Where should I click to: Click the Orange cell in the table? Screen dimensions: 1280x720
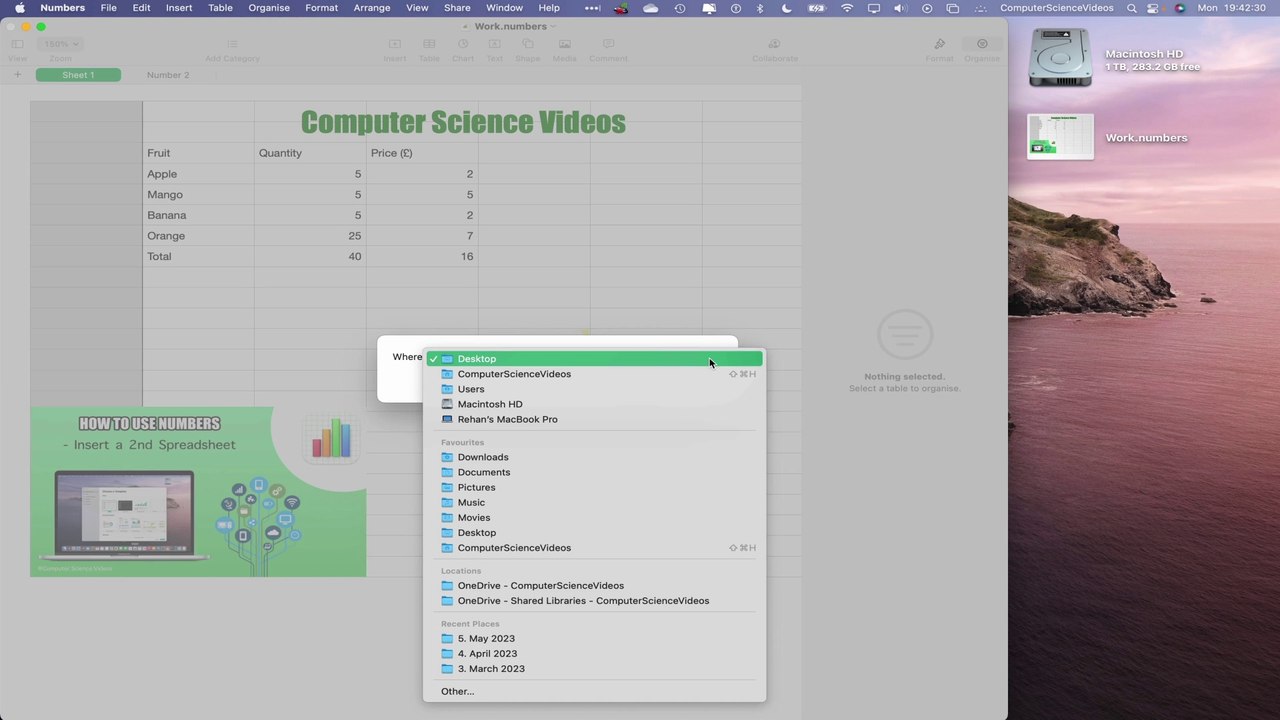198,236
